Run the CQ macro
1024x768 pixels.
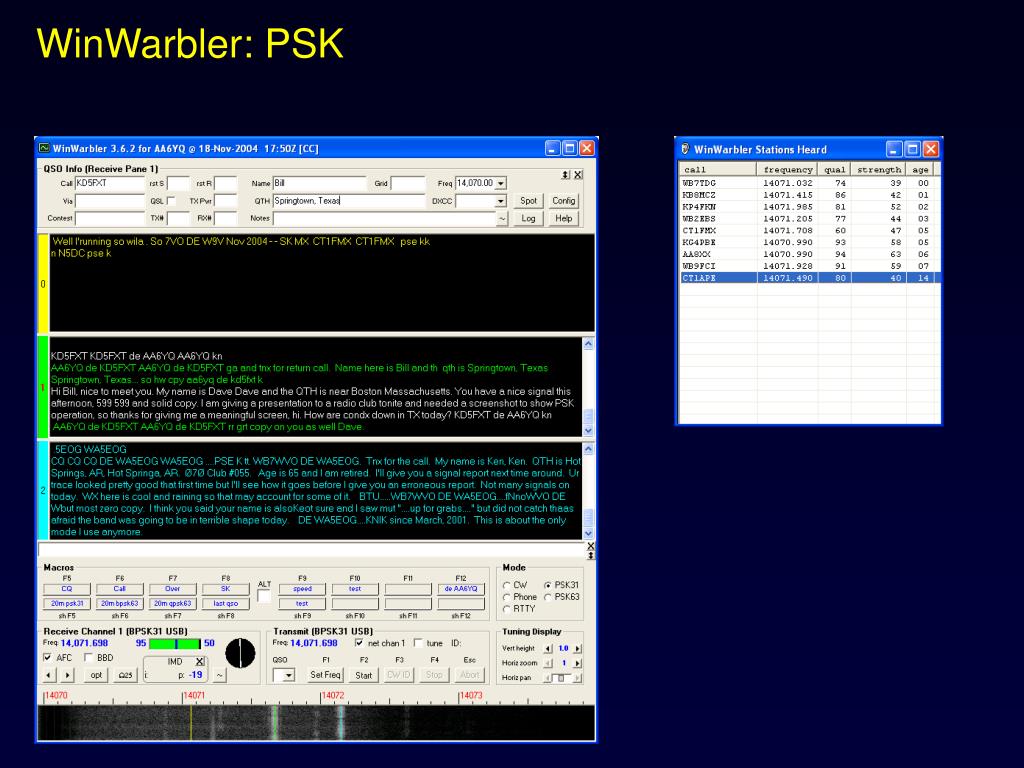pyautogui.click(x=67, y=589)
